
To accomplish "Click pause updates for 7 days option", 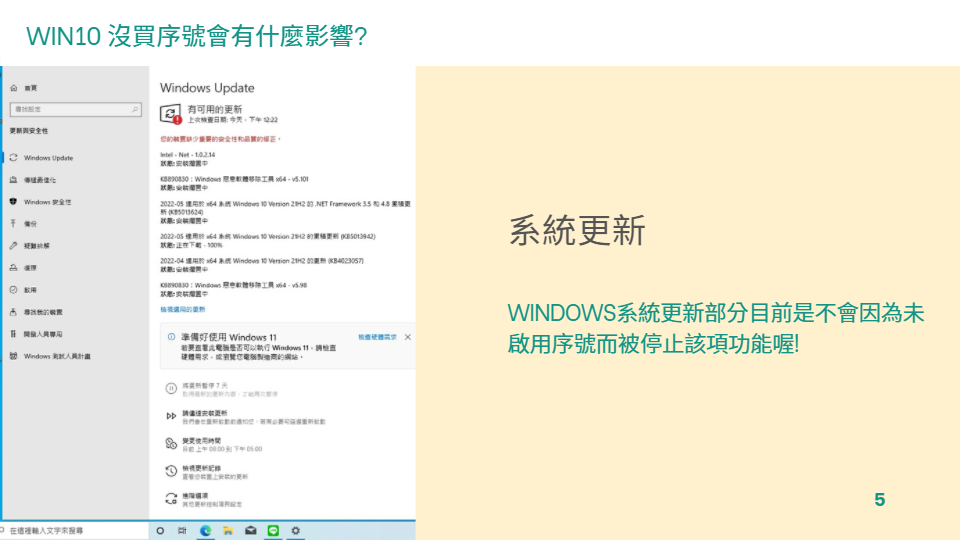I will pos(221,389).
